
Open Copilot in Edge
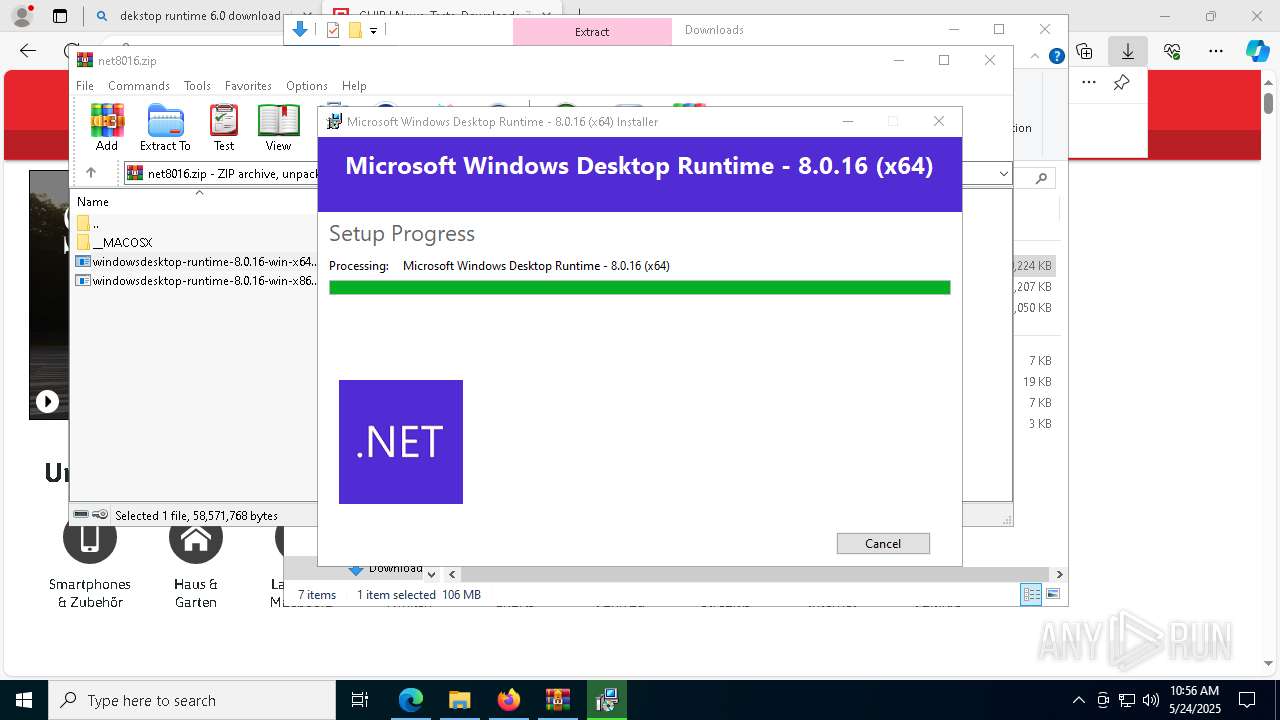[1258, 51]
